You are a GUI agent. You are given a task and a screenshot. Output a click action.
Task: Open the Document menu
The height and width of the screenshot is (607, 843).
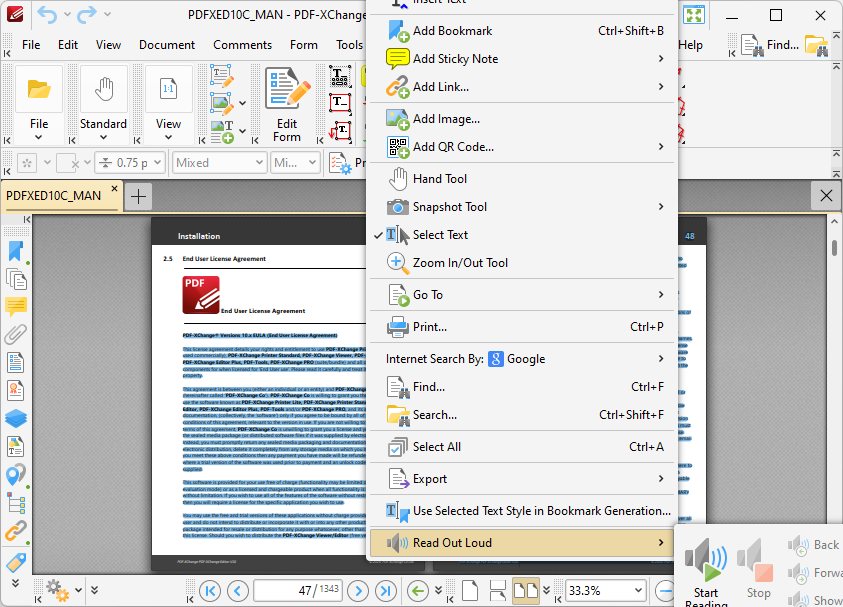click(167, 45)
